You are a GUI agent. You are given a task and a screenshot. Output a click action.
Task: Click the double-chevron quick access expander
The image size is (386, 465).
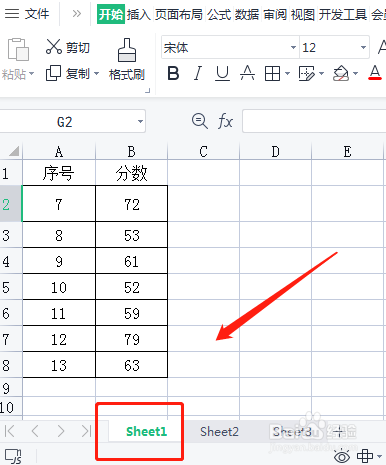pyautogui.click(x=77, y=14)
